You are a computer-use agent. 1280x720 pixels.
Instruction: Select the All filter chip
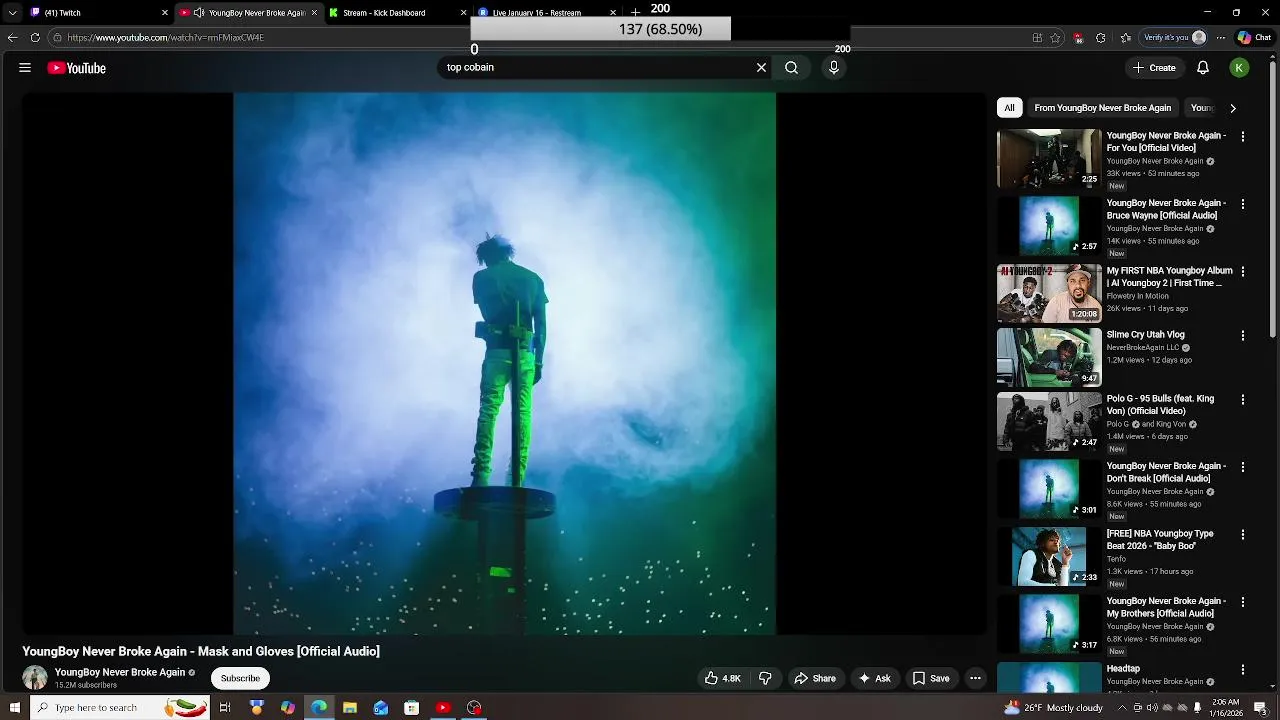pyautogui.click(x=1009, y=108)
